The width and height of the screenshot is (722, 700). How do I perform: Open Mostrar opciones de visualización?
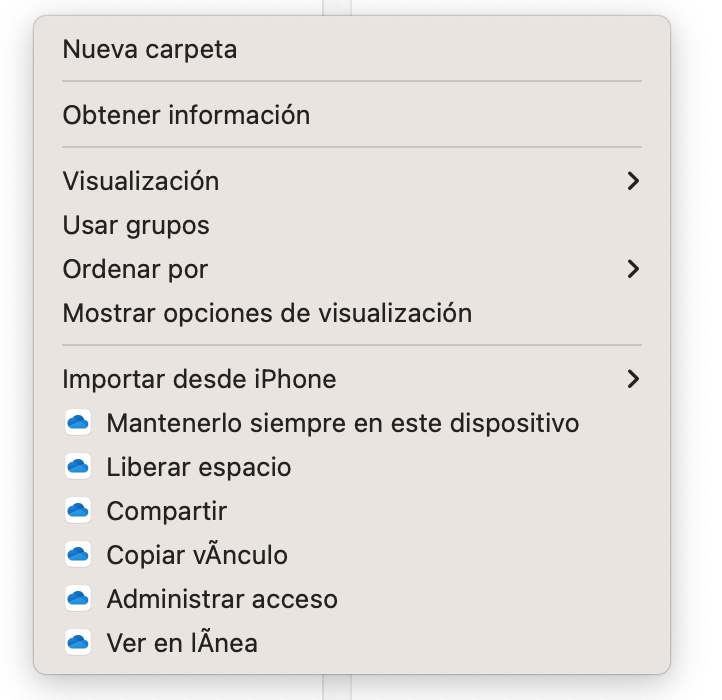click(x=267, y=313)
